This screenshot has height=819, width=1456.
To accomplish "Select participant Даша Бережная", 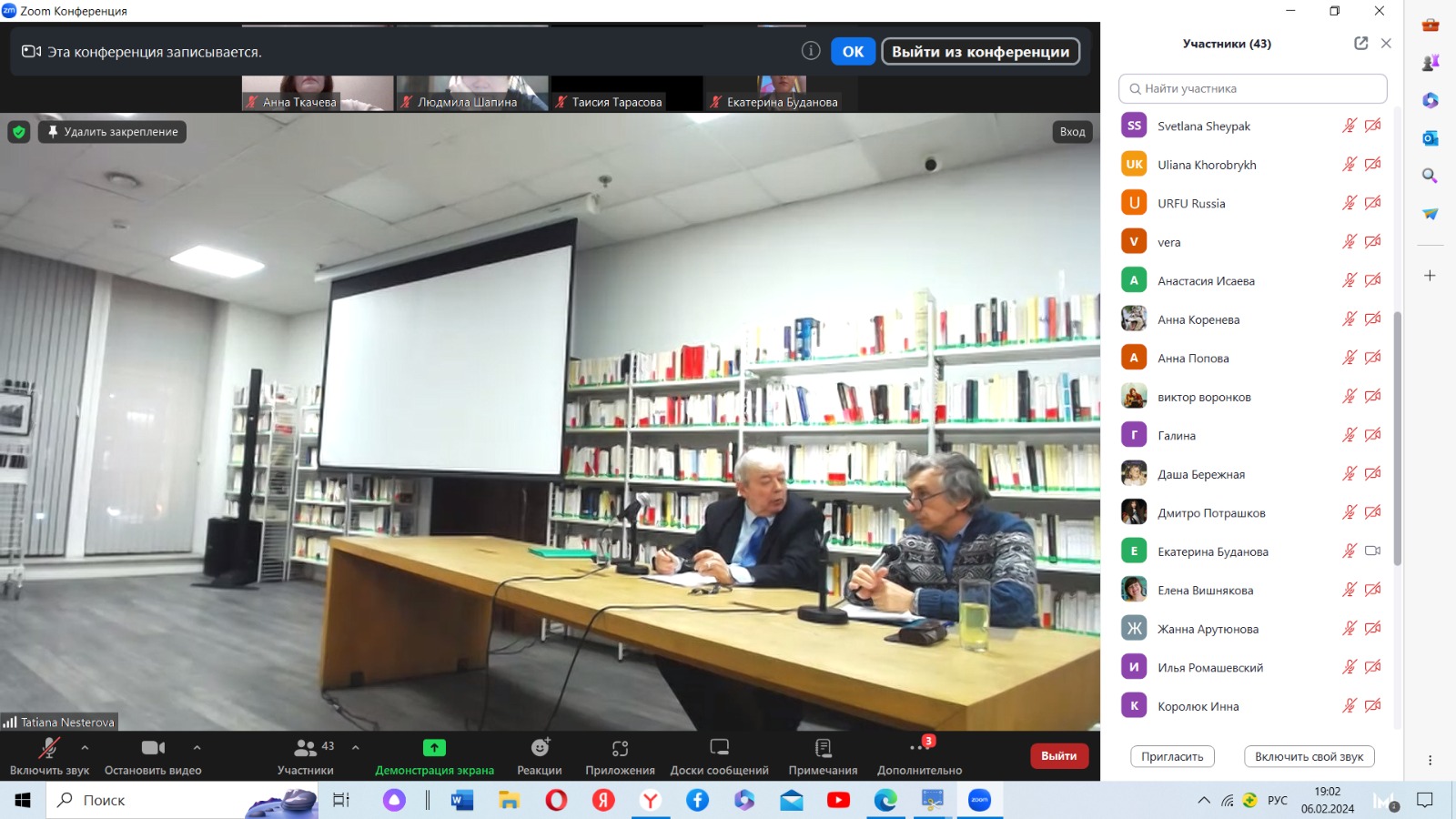I will click(x=1252, y=474).
